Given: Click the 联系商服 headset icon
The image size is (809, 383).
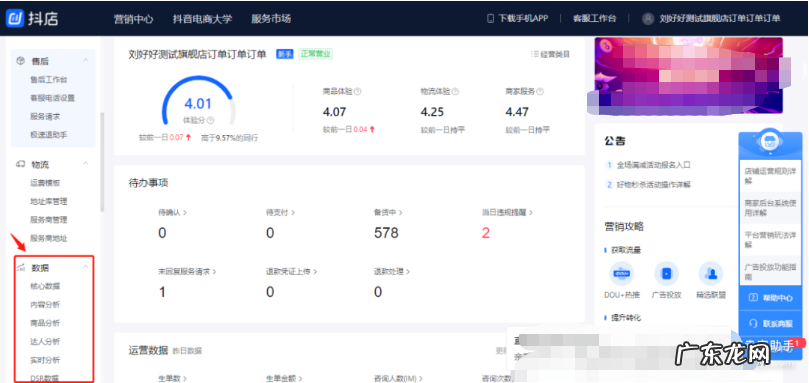Looking at the screenshot, I should (x=753, y=323).
